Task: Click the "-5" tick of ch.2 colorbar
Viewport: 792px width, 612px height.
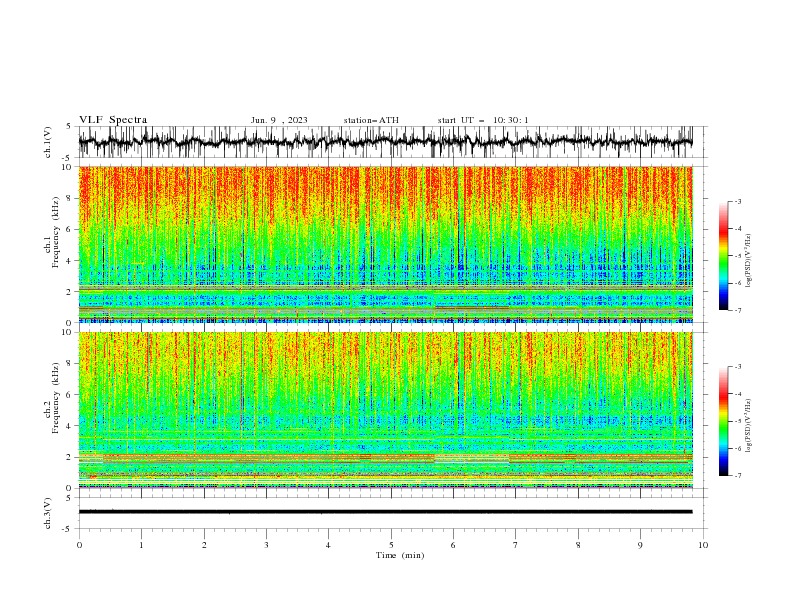Action: tap(738, 421)
